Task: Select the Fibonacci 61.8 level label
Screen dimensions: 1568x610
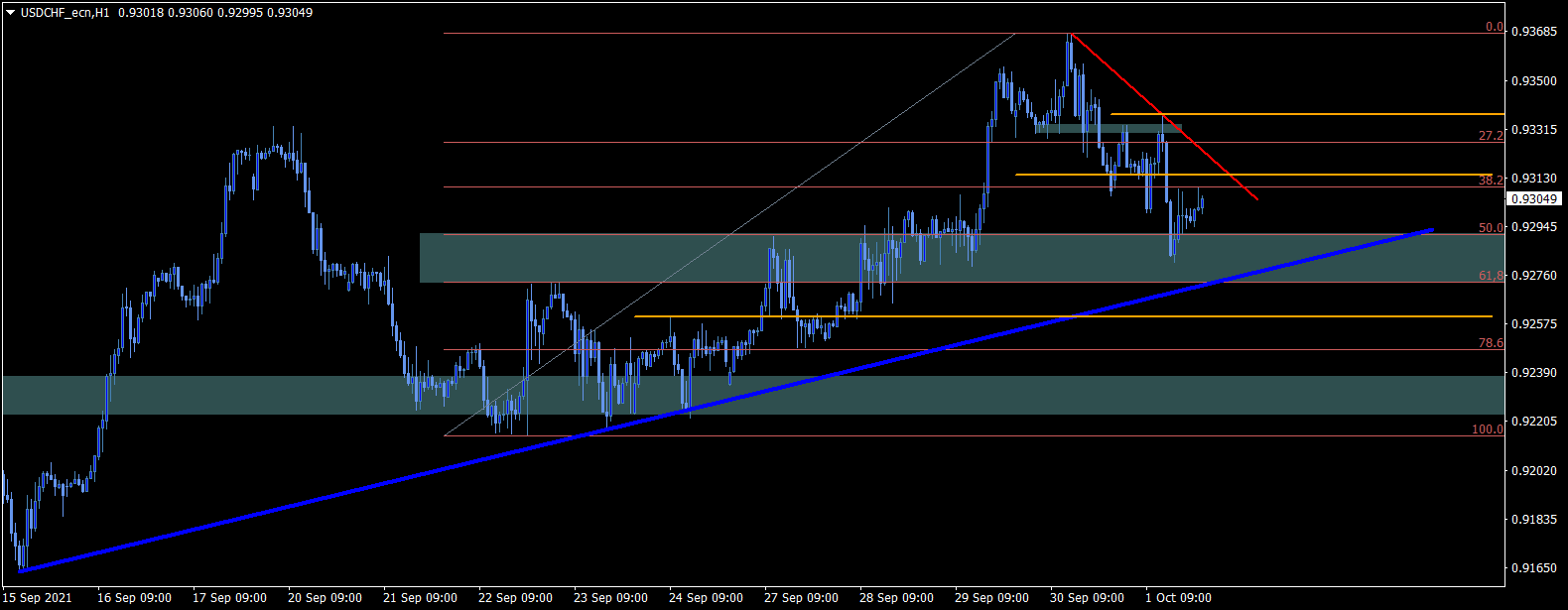Action: pos(1492,276)
